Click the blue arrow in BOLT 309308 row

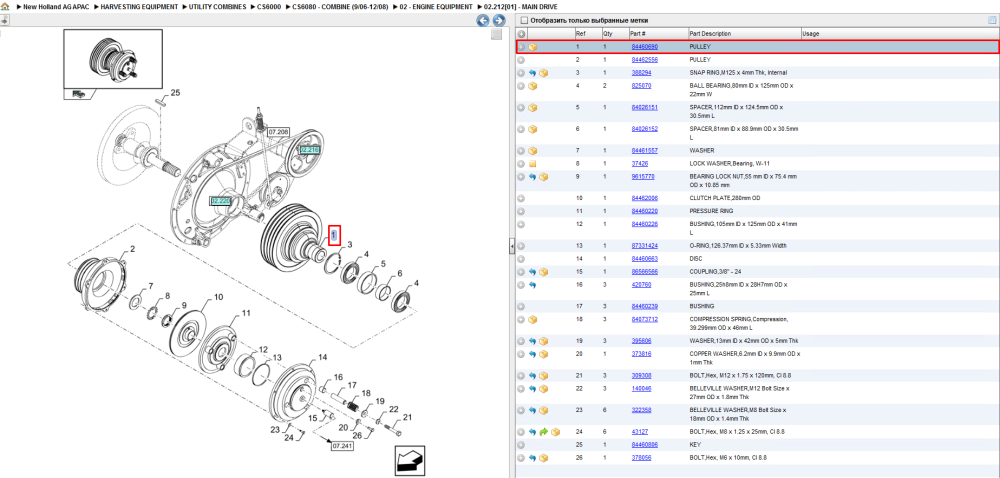click(533, 376)
